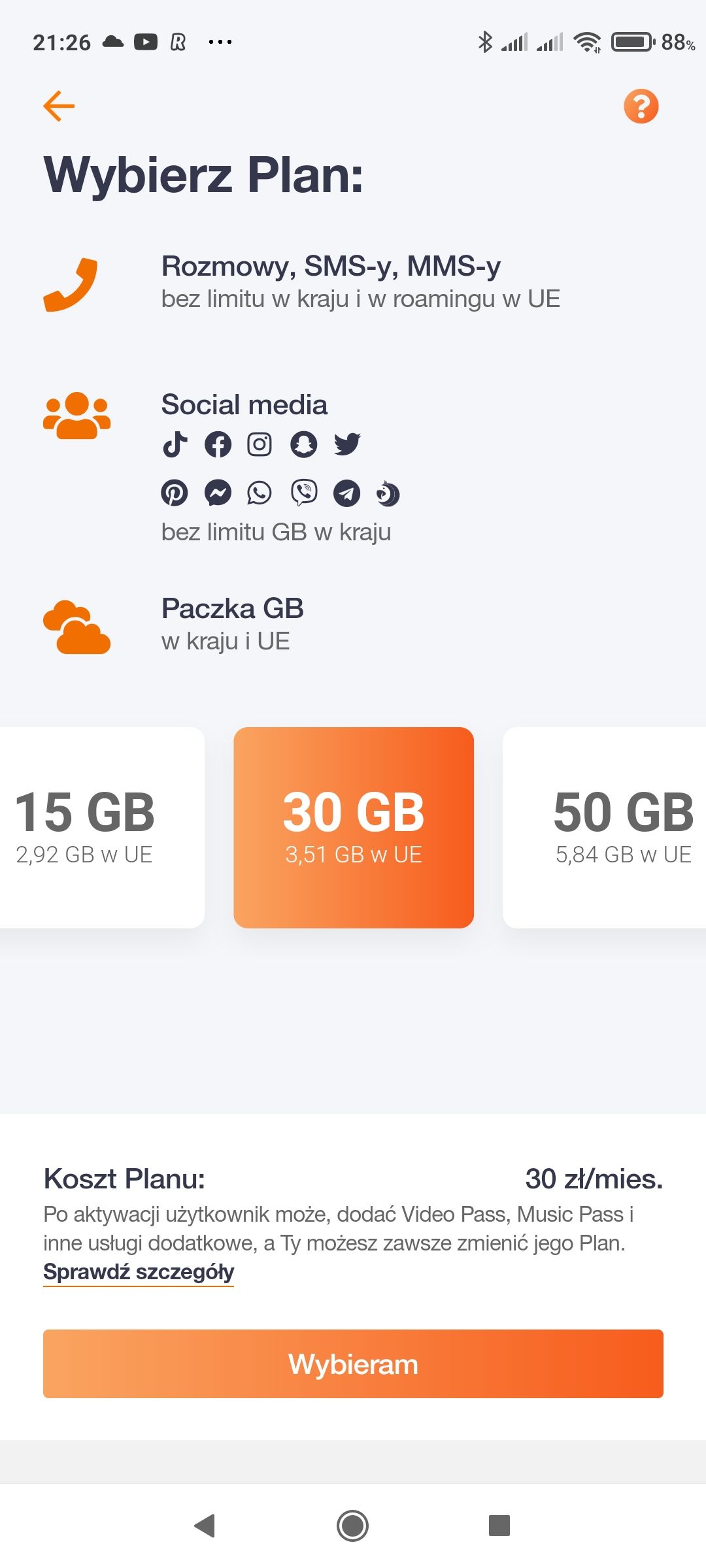The image size is (706, 1568).
Task: Open the help question mark icon
Action: point(642,106)
